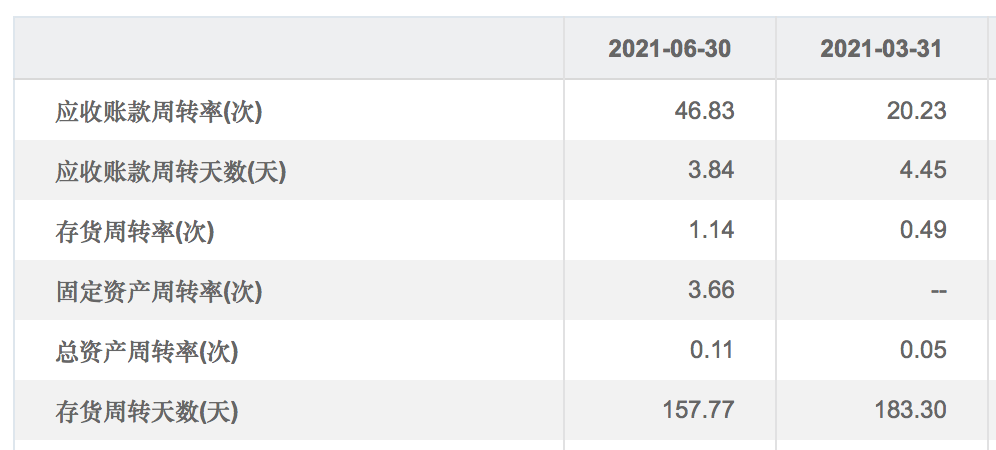Viewport: 996px width, 450px height.
Task: Select the 总资产周转率(次) row label
Action: click(x=147, y=351)
